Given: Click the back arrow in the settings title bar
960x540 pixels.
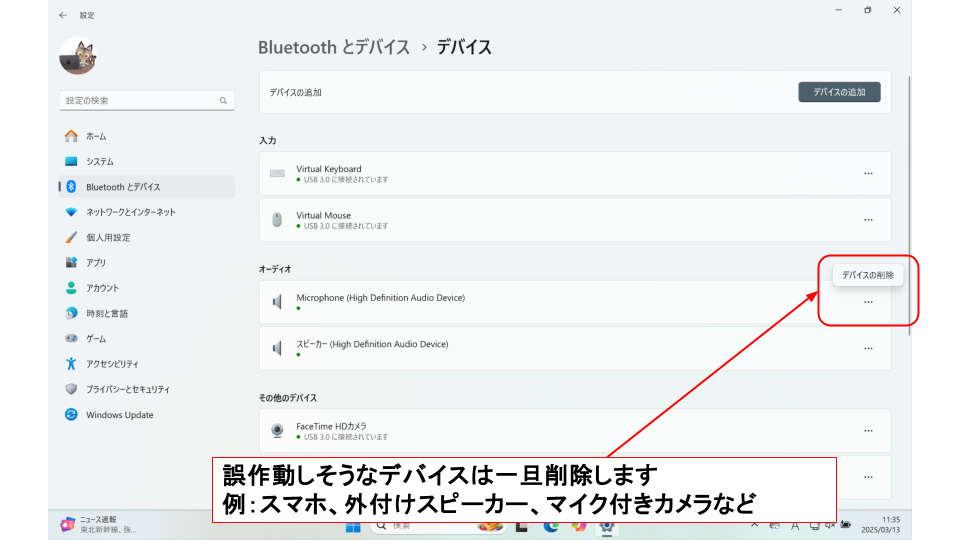Looking at the screenshot, I should [63, 15].
